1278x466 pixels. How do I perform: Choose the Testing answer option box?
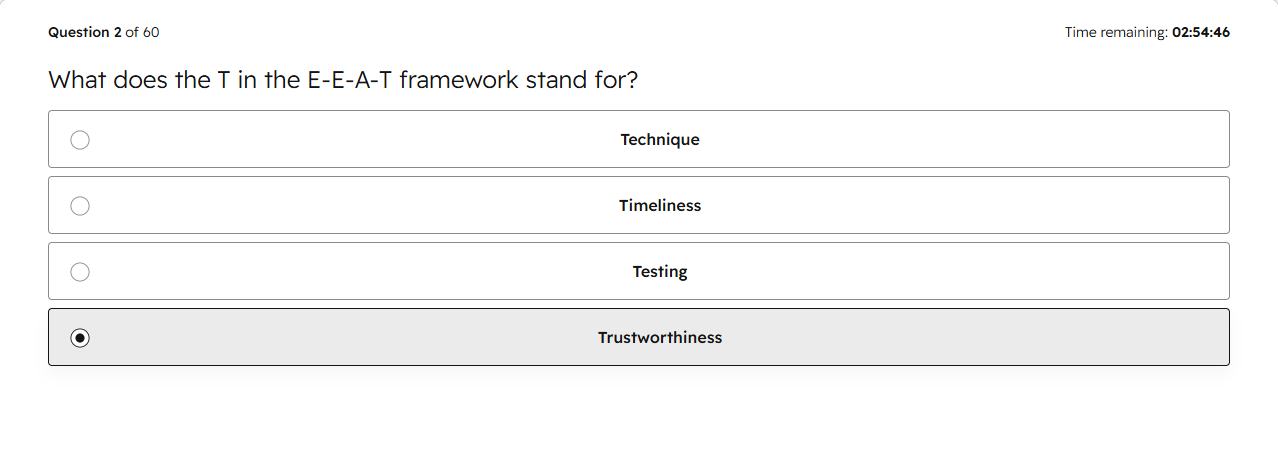pos(639,271)
